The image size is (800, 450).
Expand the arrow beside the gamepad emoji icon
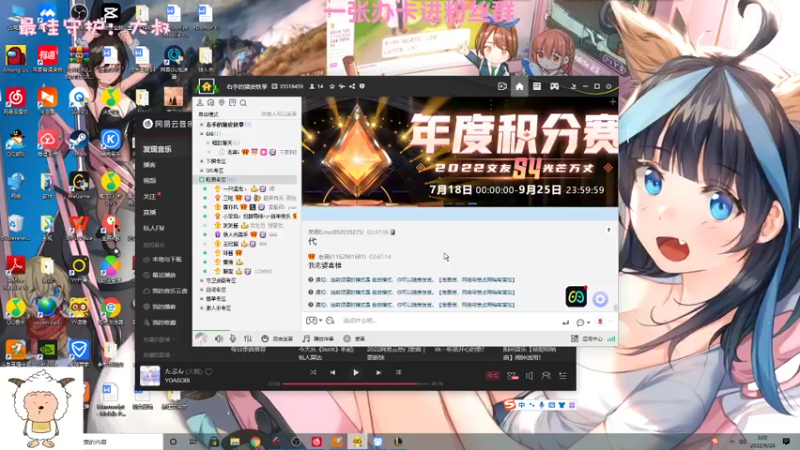pos(320,321)
